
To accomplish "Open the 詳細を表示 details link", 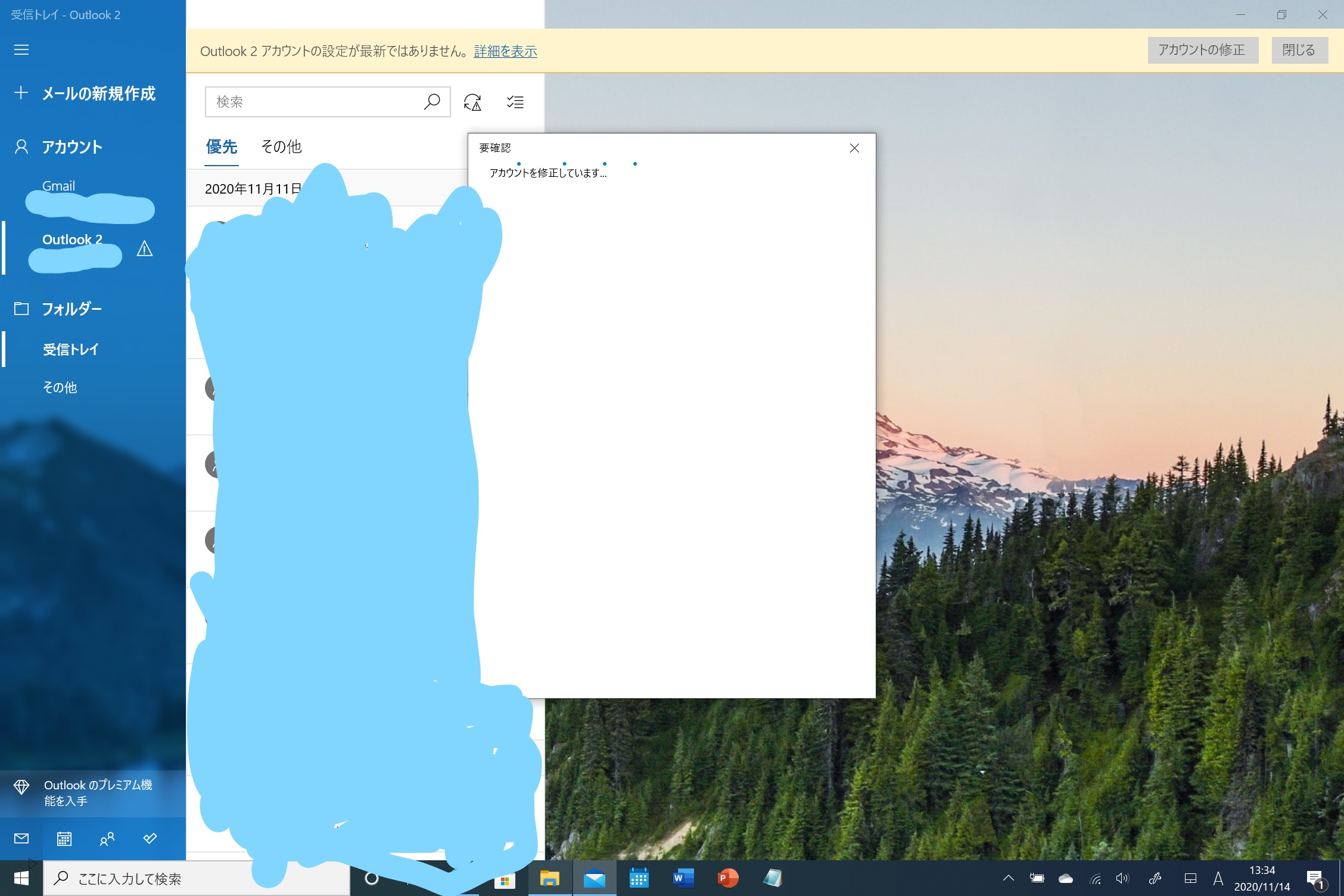I will pyautogui.click(x=505, y=51).
